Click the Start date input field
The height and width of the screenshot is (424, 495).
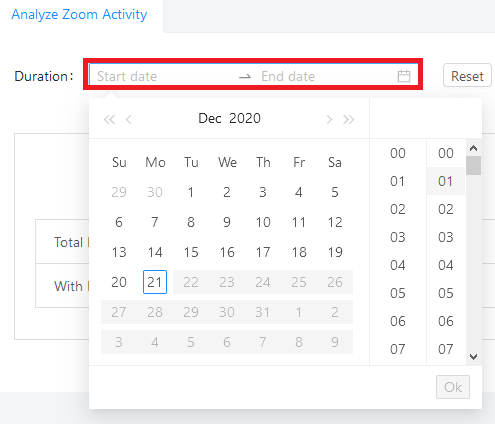click(x=163, y=76)
